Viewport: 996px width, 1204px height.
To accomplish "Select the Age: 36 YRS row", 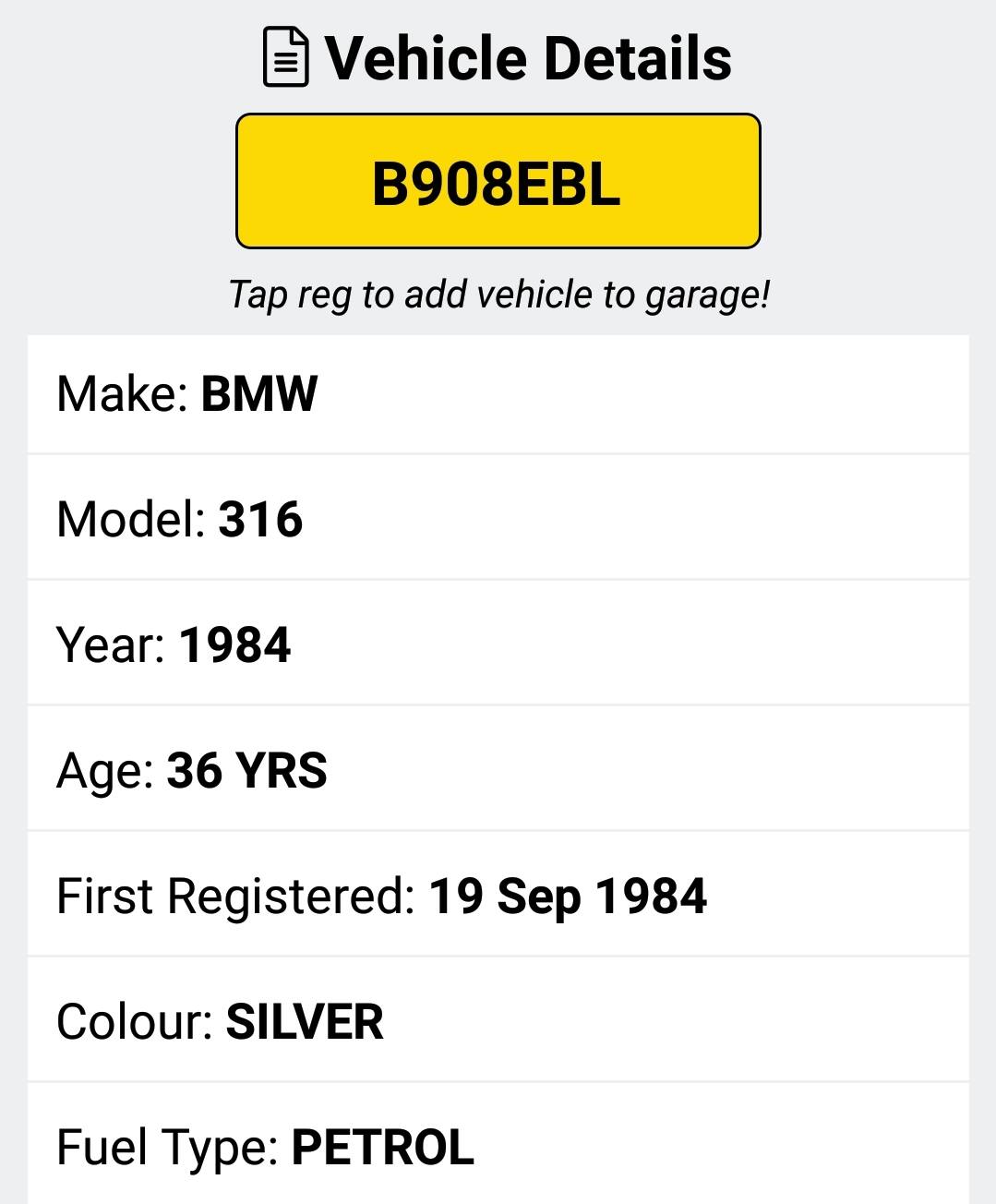I will pos(498,770).
